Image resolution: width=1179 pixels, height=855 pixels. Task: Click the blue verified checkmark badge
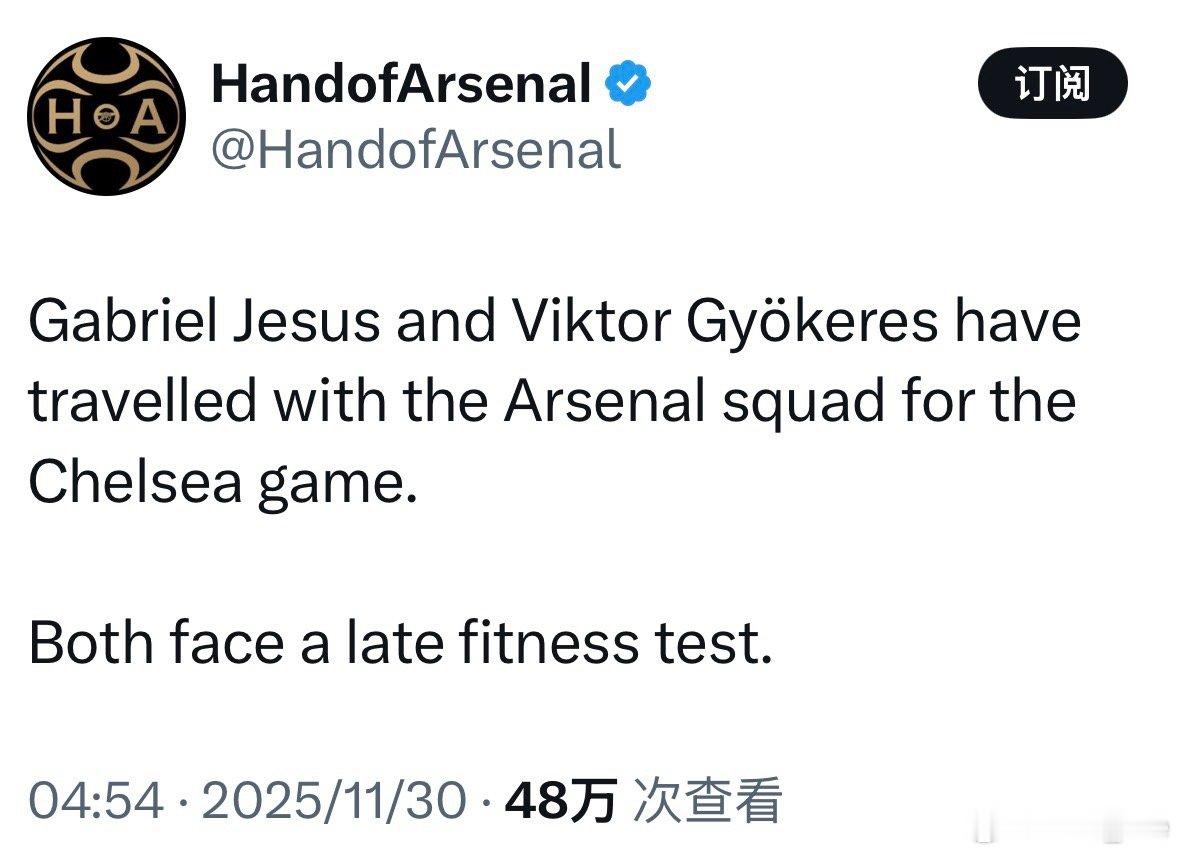(630, 85)
